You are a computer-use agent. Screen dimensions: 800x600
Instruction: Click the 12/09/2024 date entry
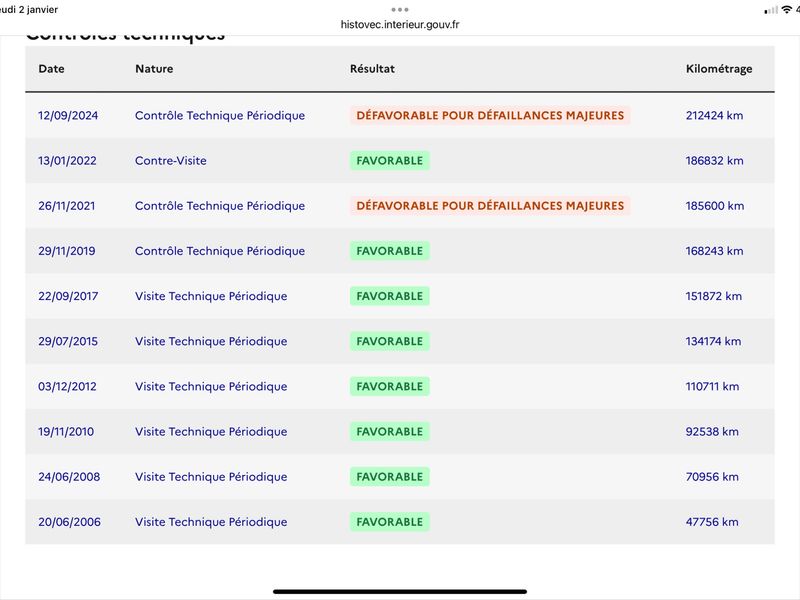click(68, 115)
